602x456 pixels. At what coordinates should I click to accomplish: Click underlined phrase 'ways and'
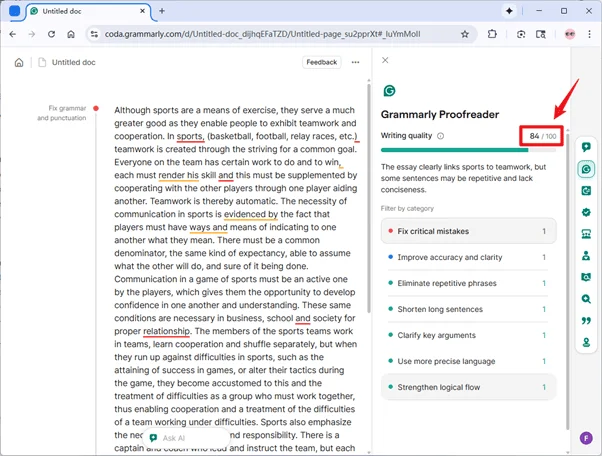[208, 227]
